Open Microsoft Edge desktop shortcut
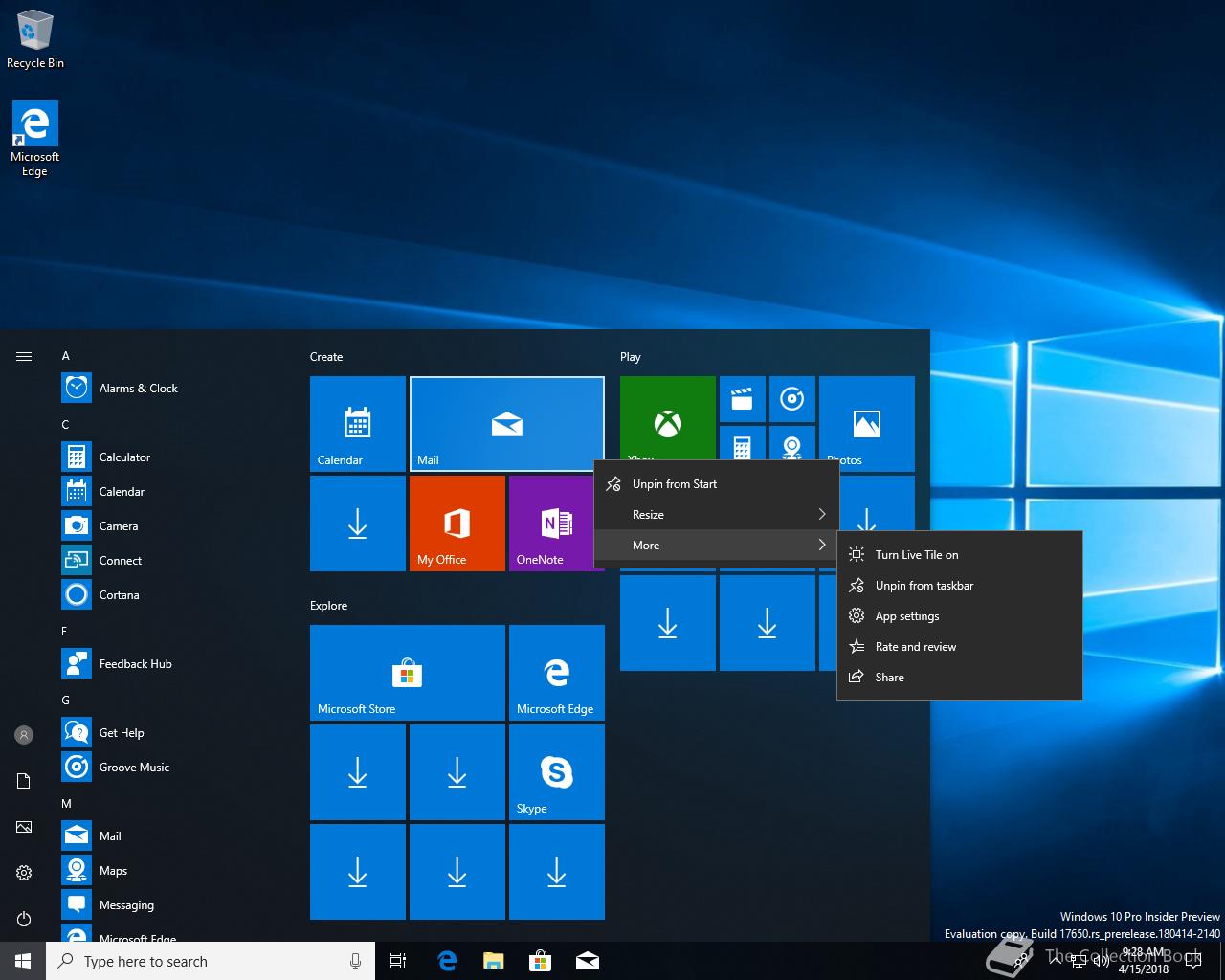This screenshot has width=1225, height=980. (x=34, y=139)
